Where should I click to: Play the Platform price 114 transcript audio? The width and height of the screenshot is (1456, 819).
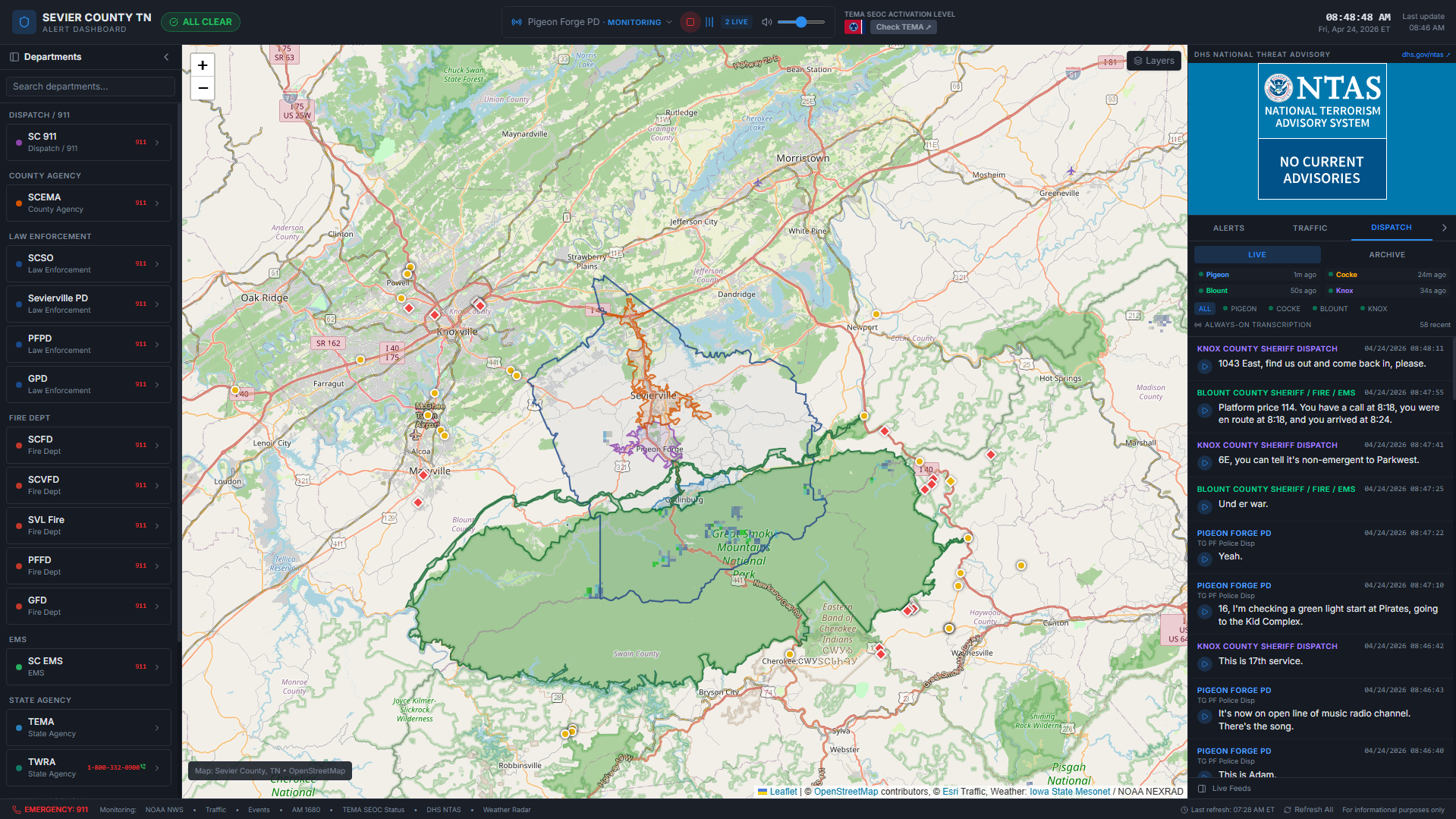[x=1204, y=411]
